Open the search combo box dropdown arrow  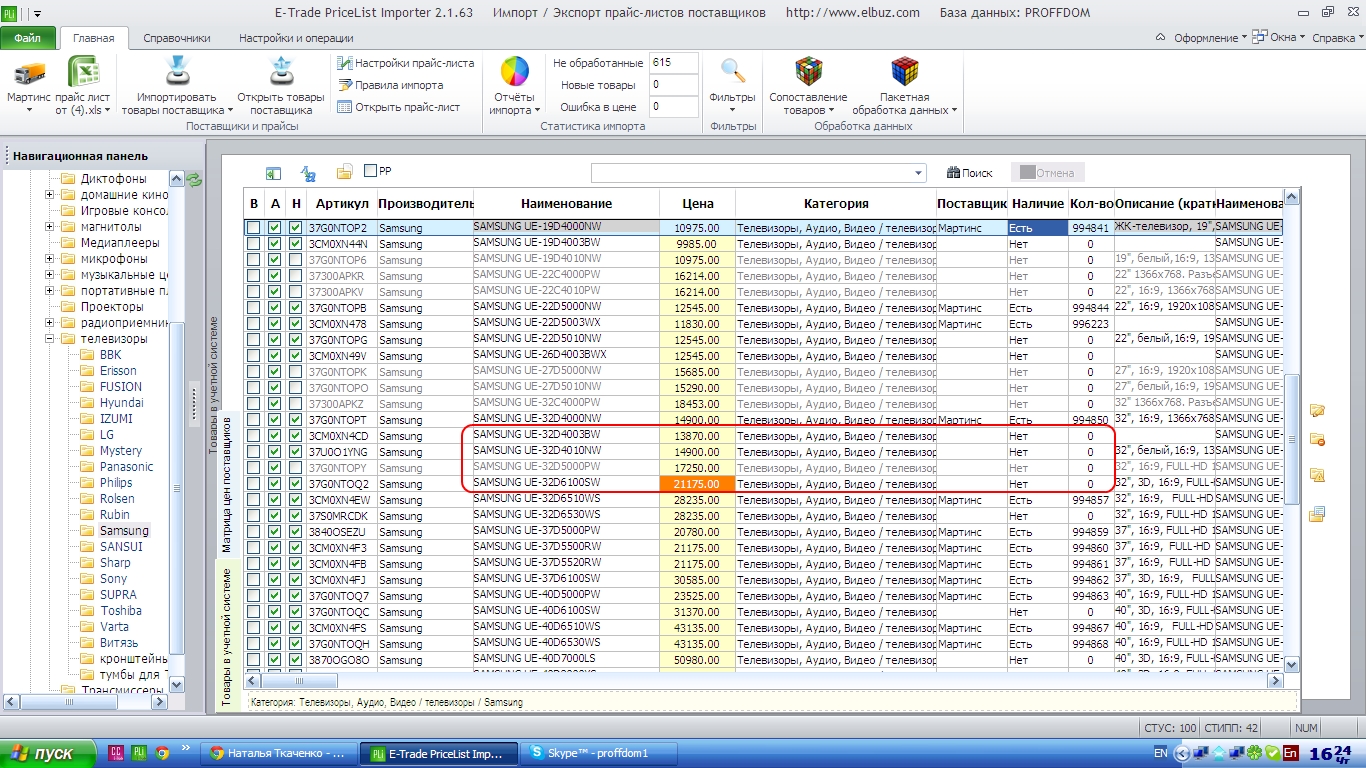coord(919,174)
